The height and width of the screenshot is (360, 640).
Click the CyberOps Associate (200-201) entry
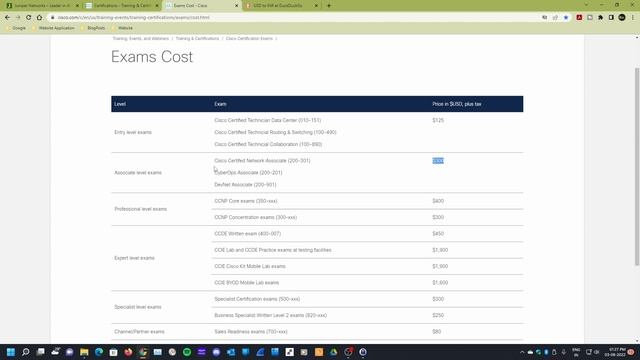coord(248,173)
